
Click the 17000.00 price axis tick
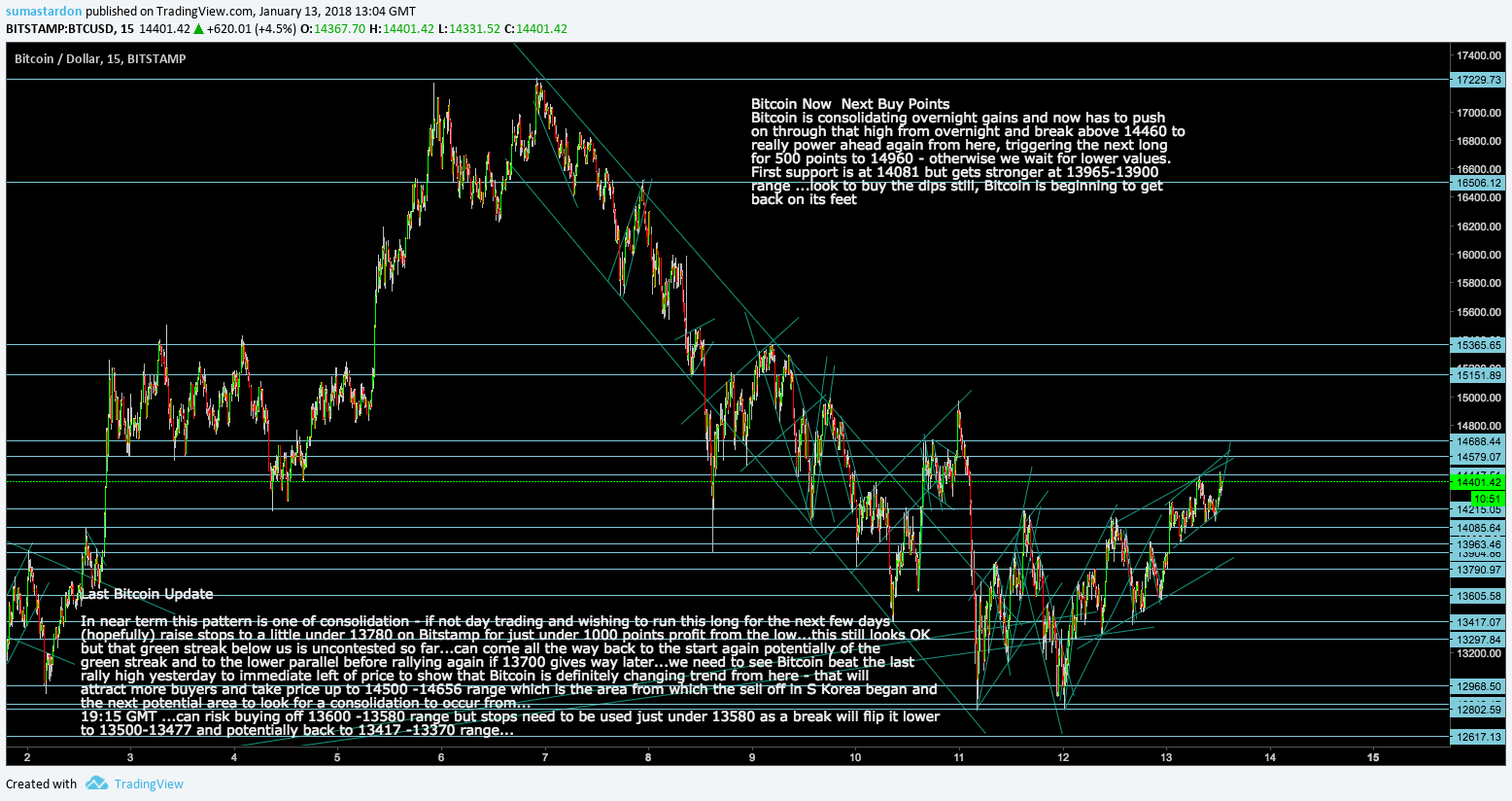coord(1478,113)
